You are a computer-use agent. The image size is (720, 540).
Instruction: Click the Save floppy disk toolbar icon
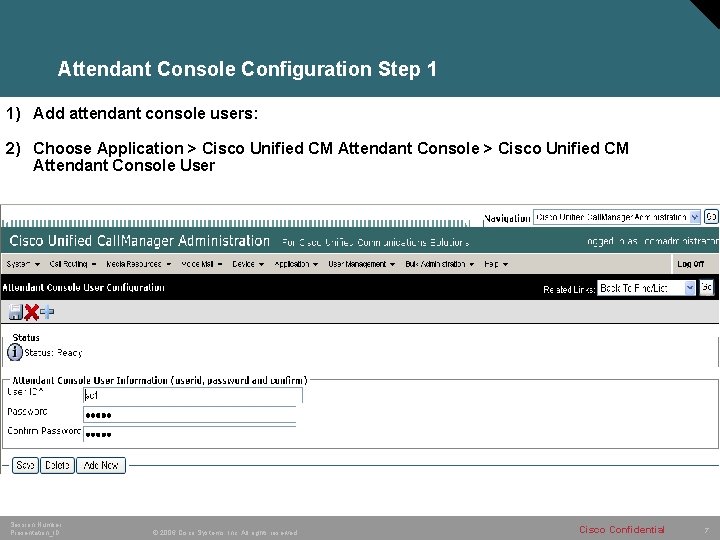[x=16, y=312]
